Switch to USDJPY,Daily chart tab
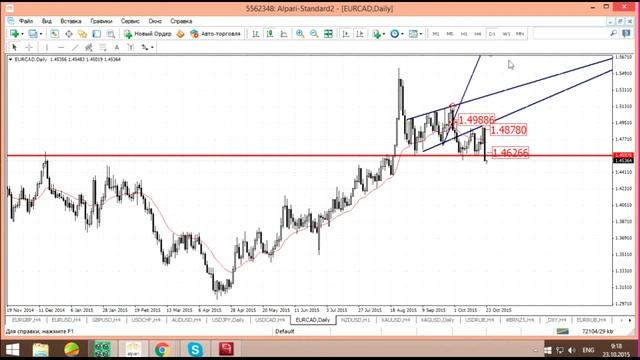Screen dimensions: 640x360 [228, 320]
